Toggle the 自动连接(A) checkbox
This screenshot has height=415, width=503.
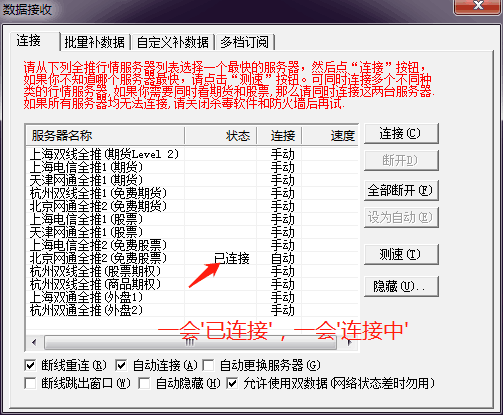[121, 365]
